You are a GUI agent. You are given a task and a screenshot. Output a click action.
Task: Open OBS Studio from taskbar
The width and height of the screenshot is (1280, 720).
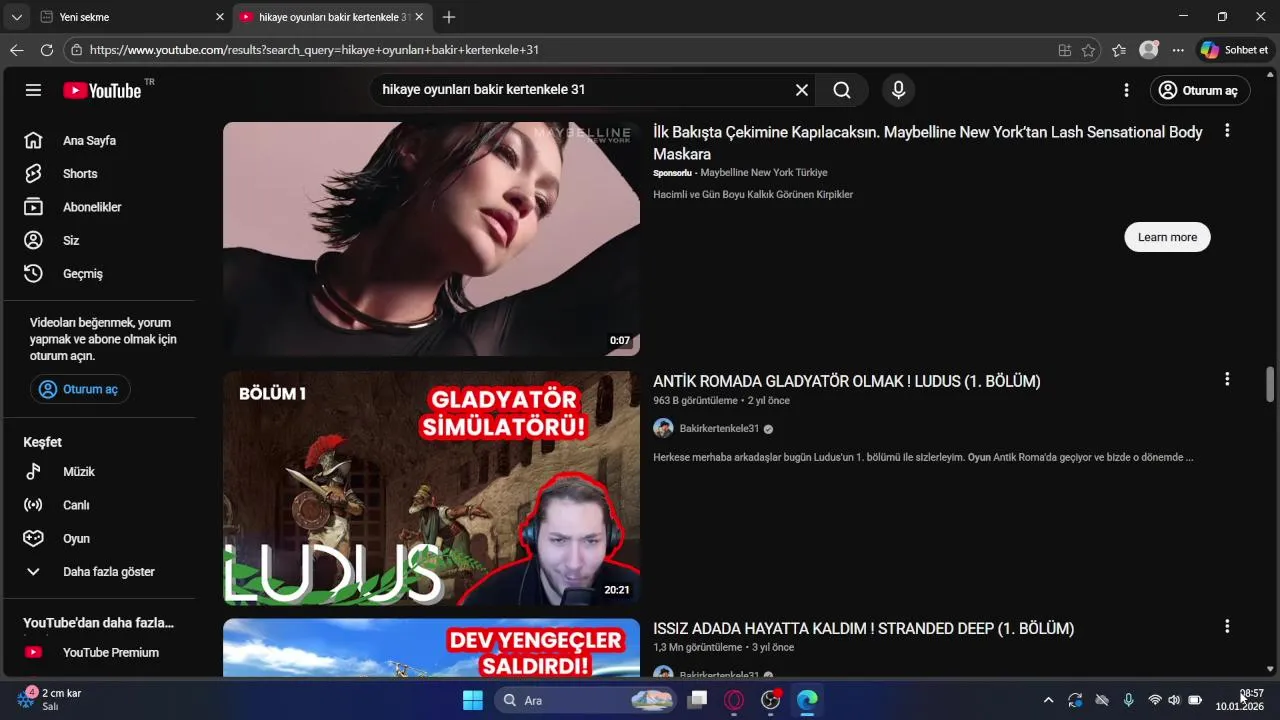[771, 700]
